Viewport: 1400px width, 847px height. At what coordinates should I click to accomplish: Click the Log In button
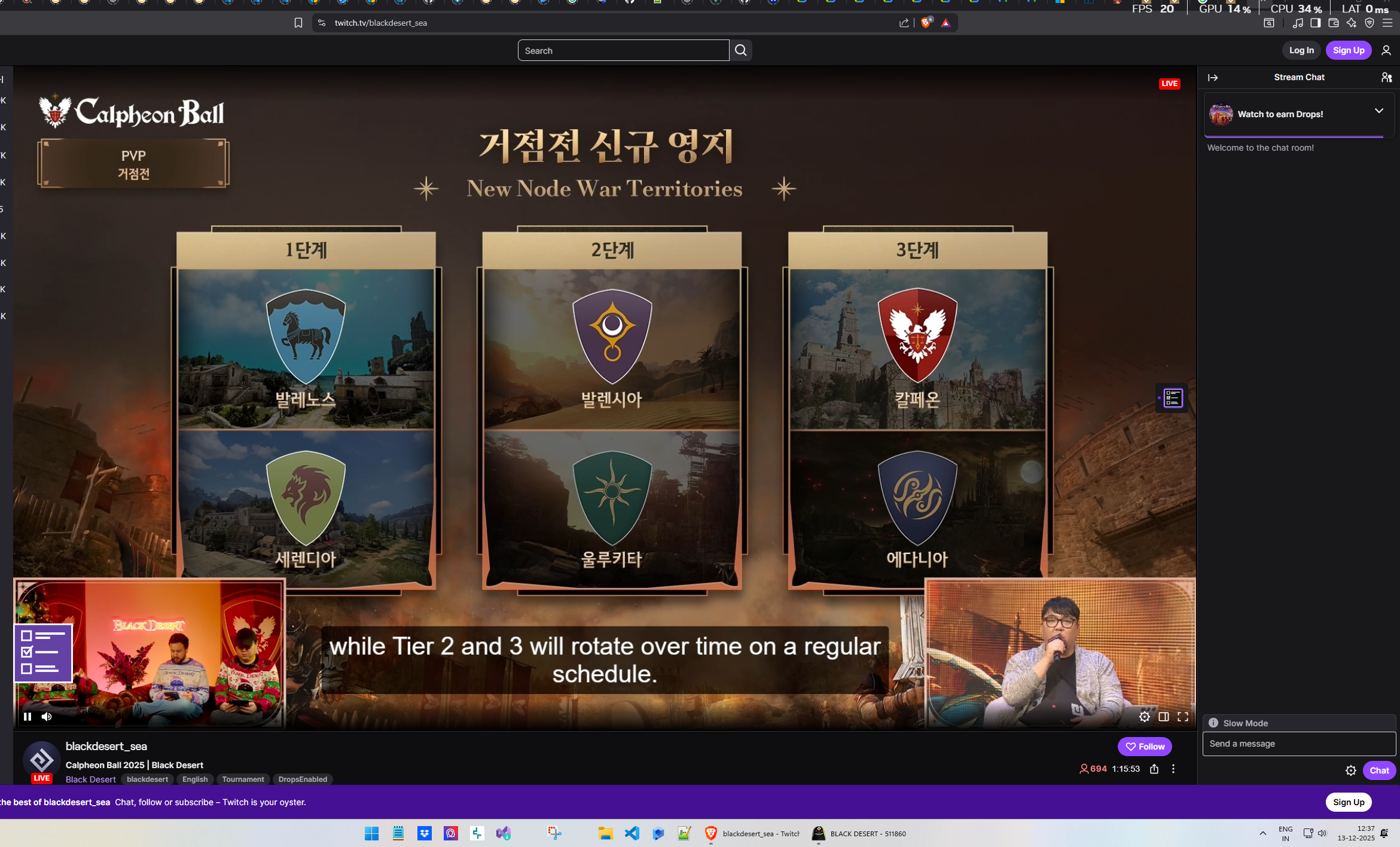(x=1301, y=50)
